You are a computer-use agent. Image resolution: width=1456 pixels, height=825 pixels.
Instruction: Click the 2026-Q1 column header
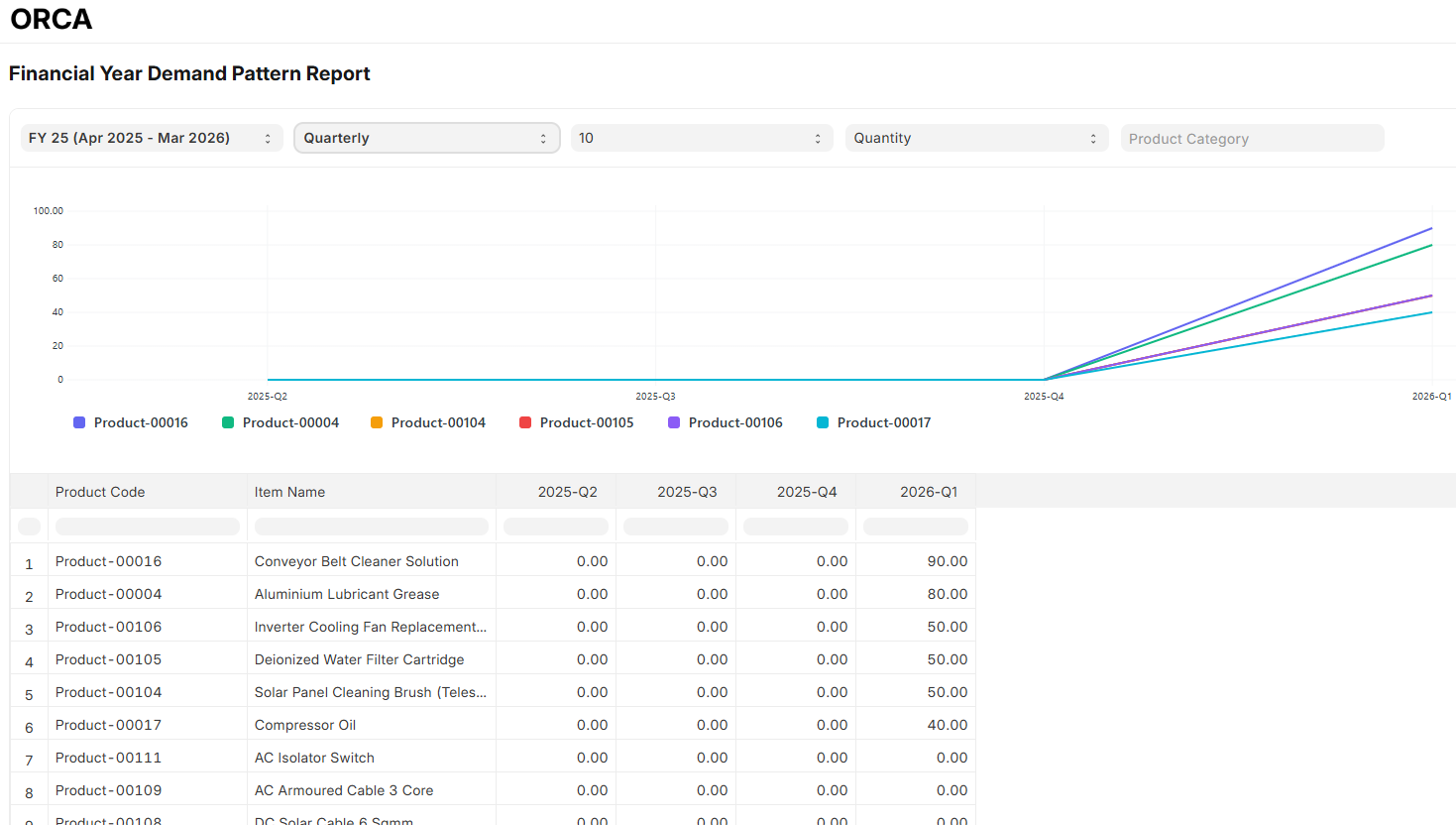tap(928, 492)
